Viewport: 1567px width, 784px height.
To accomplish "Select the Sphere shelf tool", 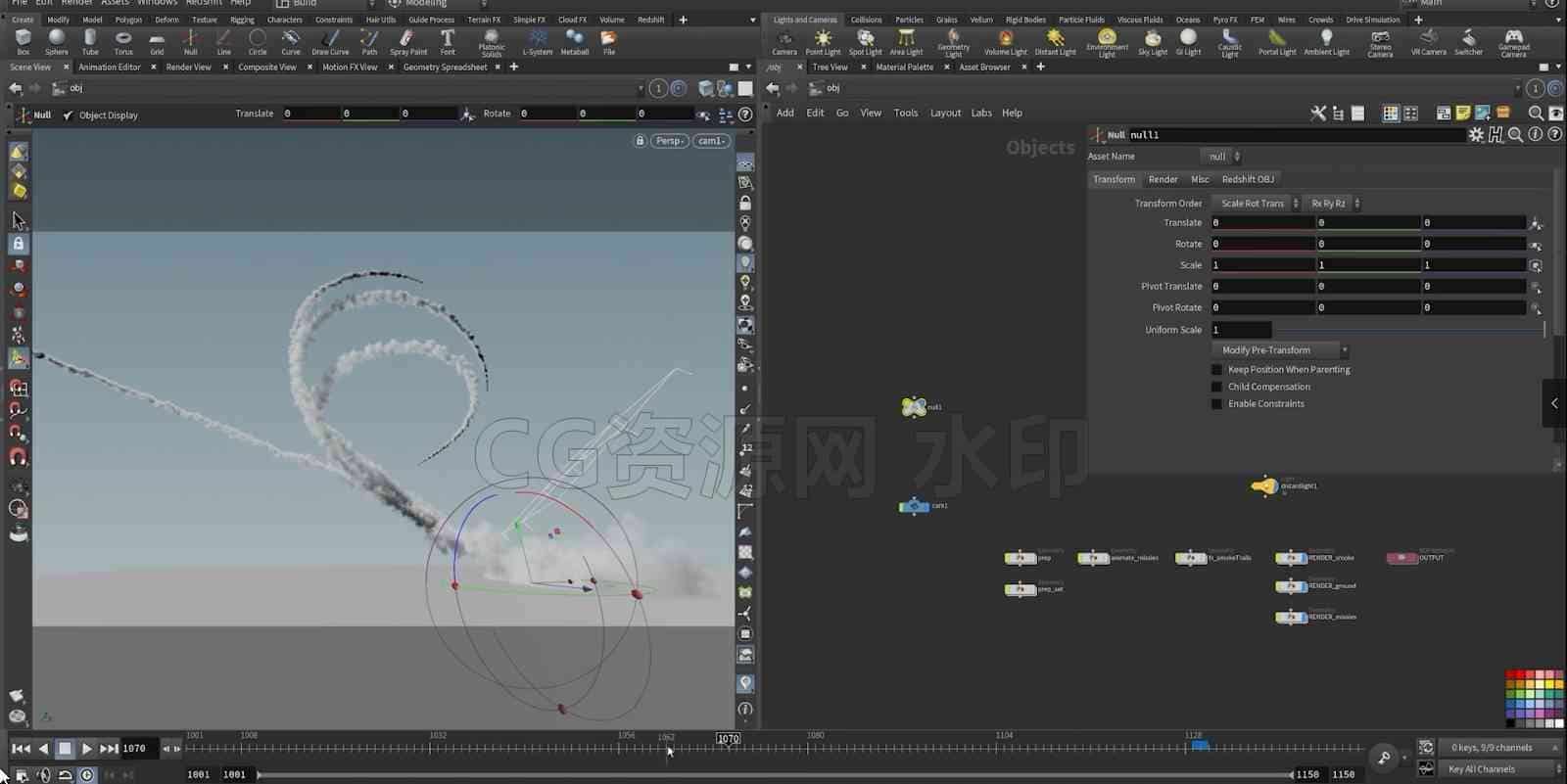I will pos(57,41).
